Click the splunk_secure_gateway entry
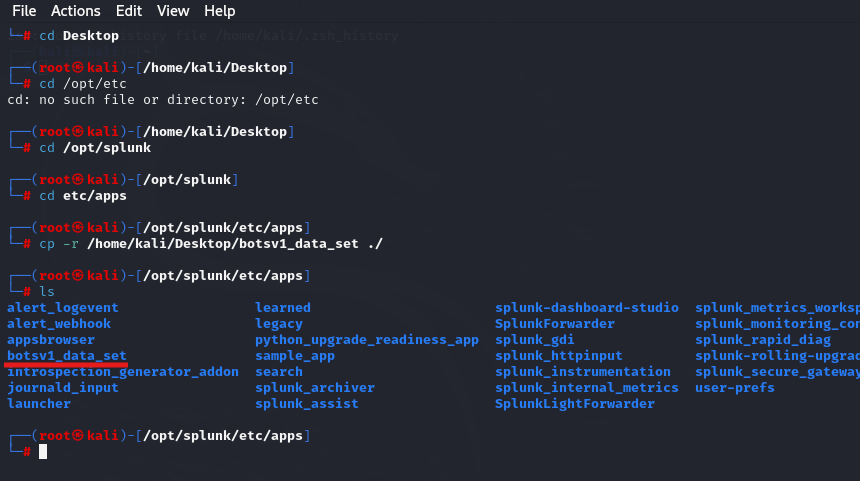 click(x=777, y=372)
